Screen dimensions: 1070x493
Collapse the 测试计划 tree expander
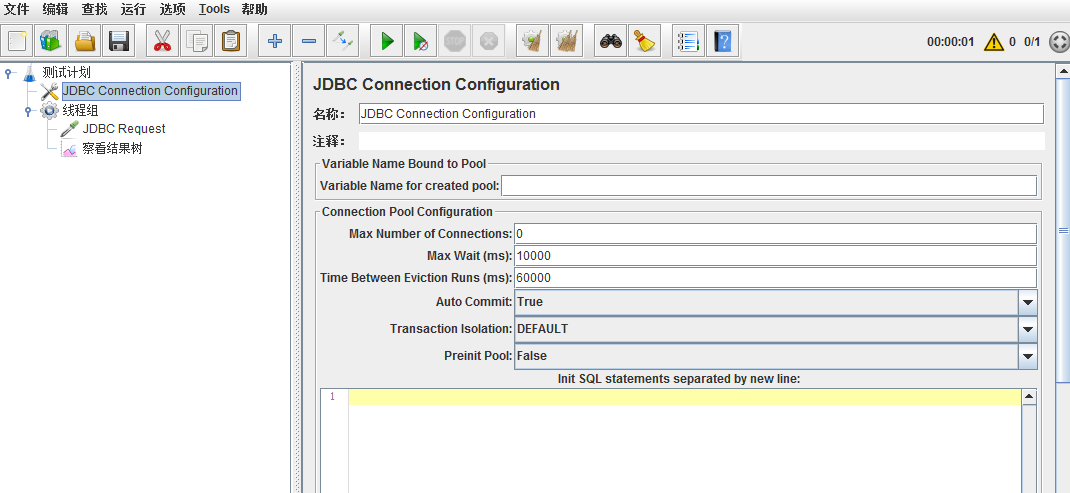[8, 72]
